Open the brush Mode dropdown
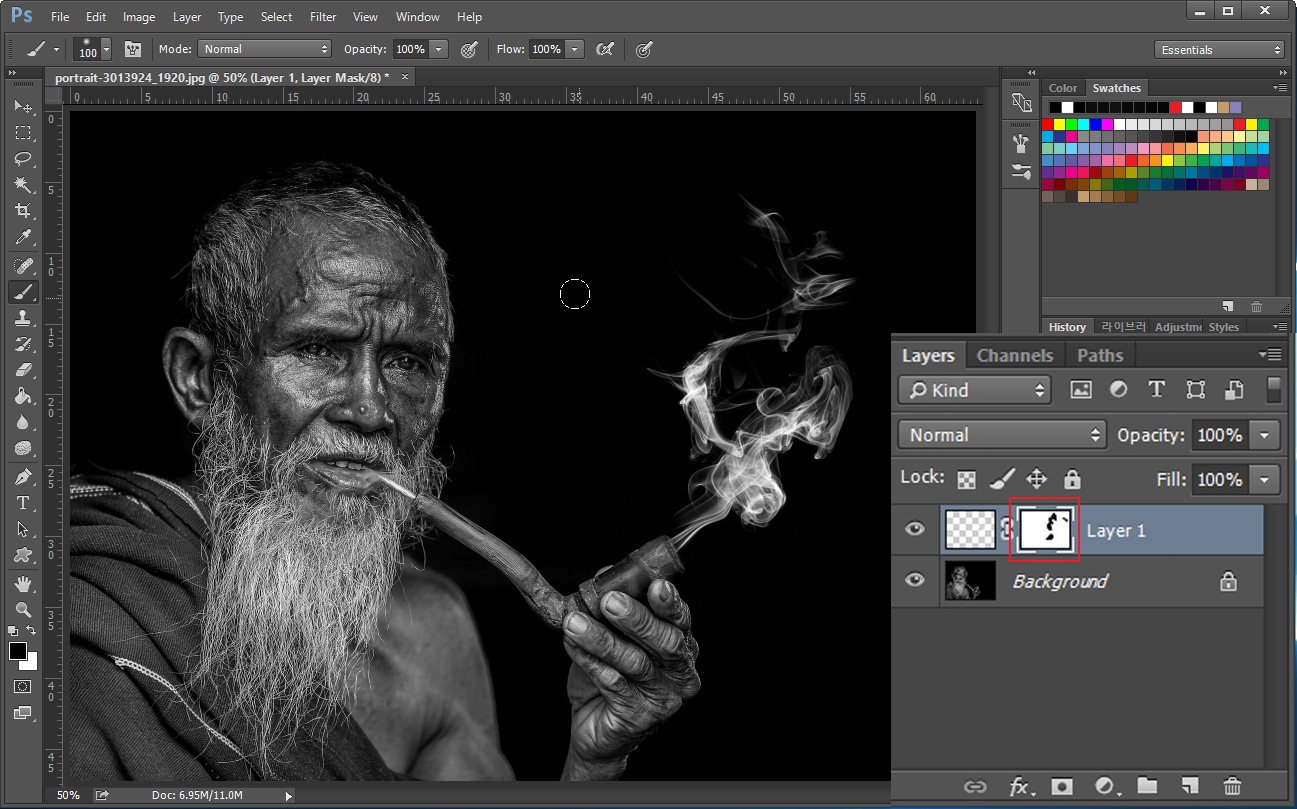This screenshot has height=809, width=1297. 265,49
